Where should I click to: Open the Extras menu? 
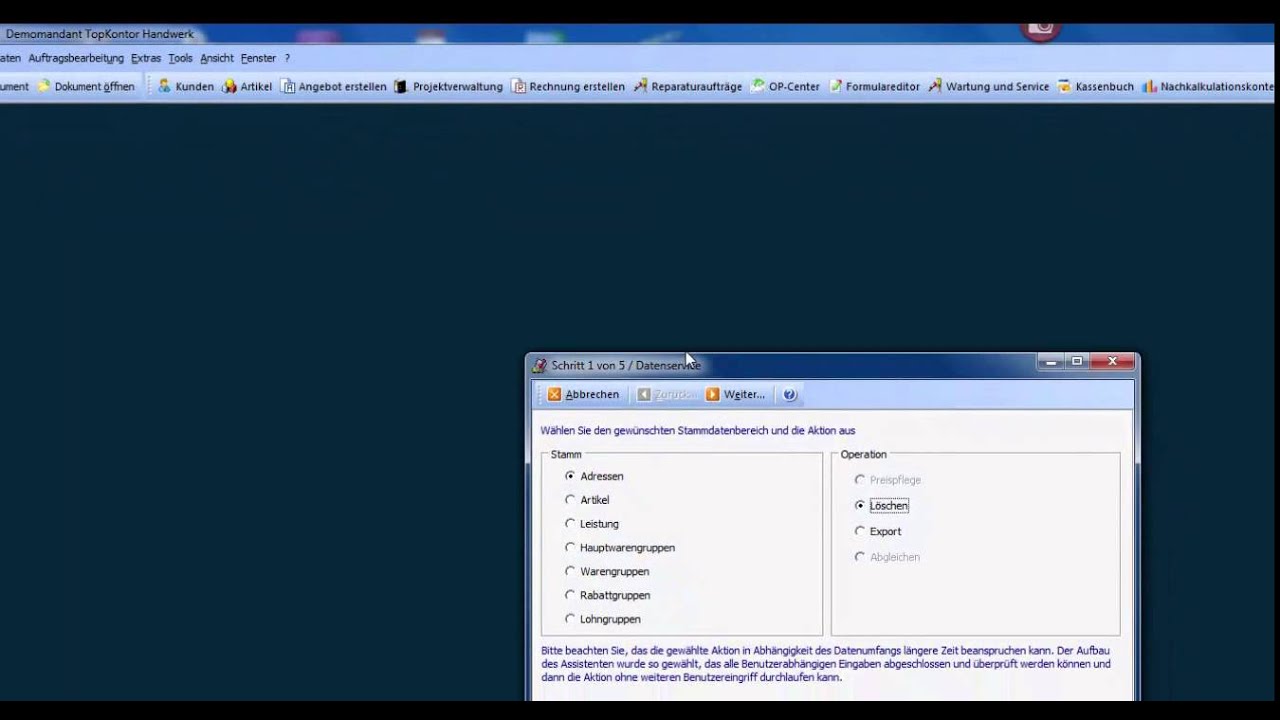(x=146, y=59)
